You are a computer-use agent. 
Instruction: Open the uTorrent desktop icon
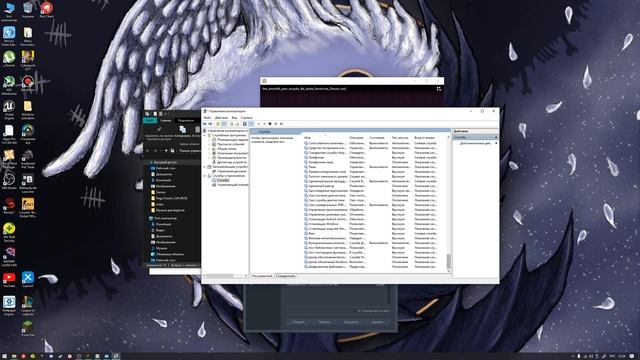pos(9,58)
